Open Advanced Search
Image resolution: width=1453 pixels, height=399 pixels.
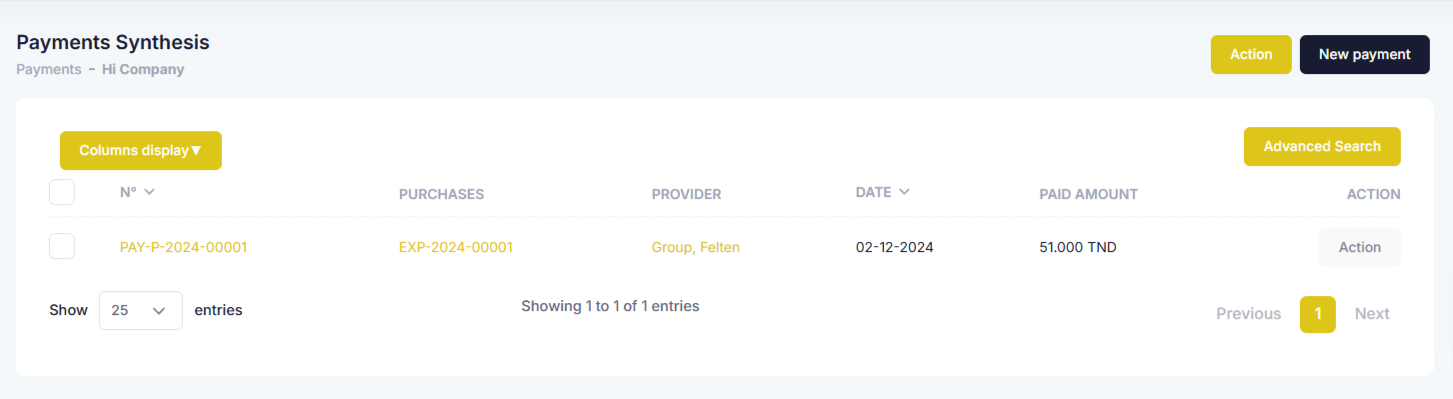[x=1322, y=146]
